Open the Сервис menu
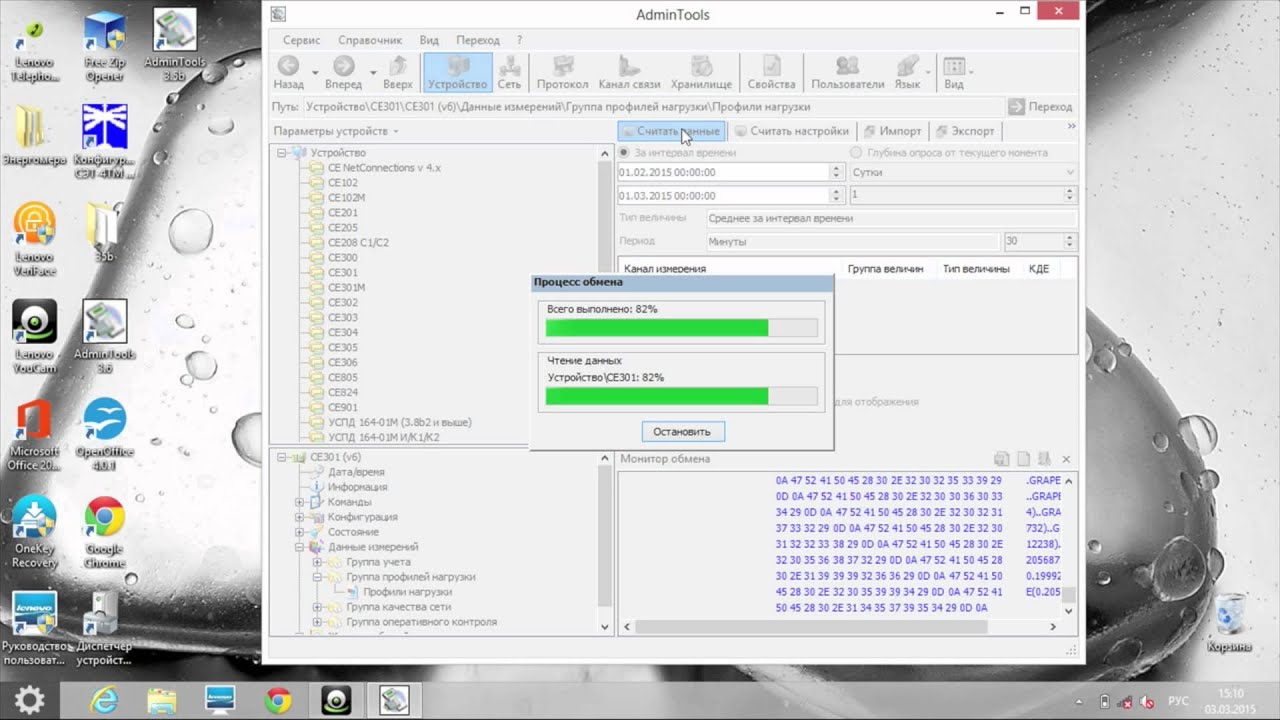 (x=301, y=40)
